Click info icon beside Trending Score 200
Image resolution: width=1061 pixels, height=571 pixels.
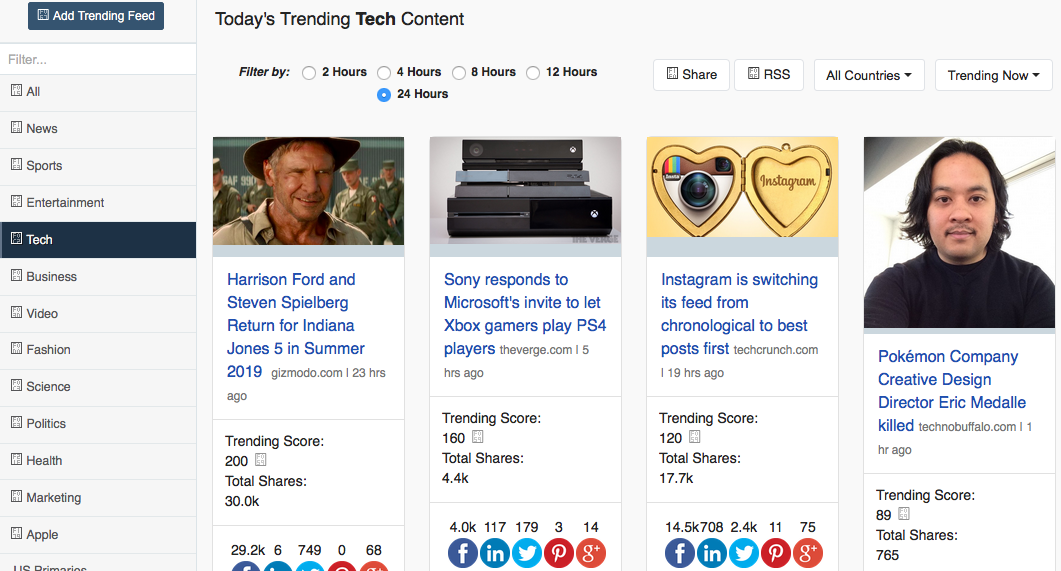pyautogui.click(x=261, y=460)
